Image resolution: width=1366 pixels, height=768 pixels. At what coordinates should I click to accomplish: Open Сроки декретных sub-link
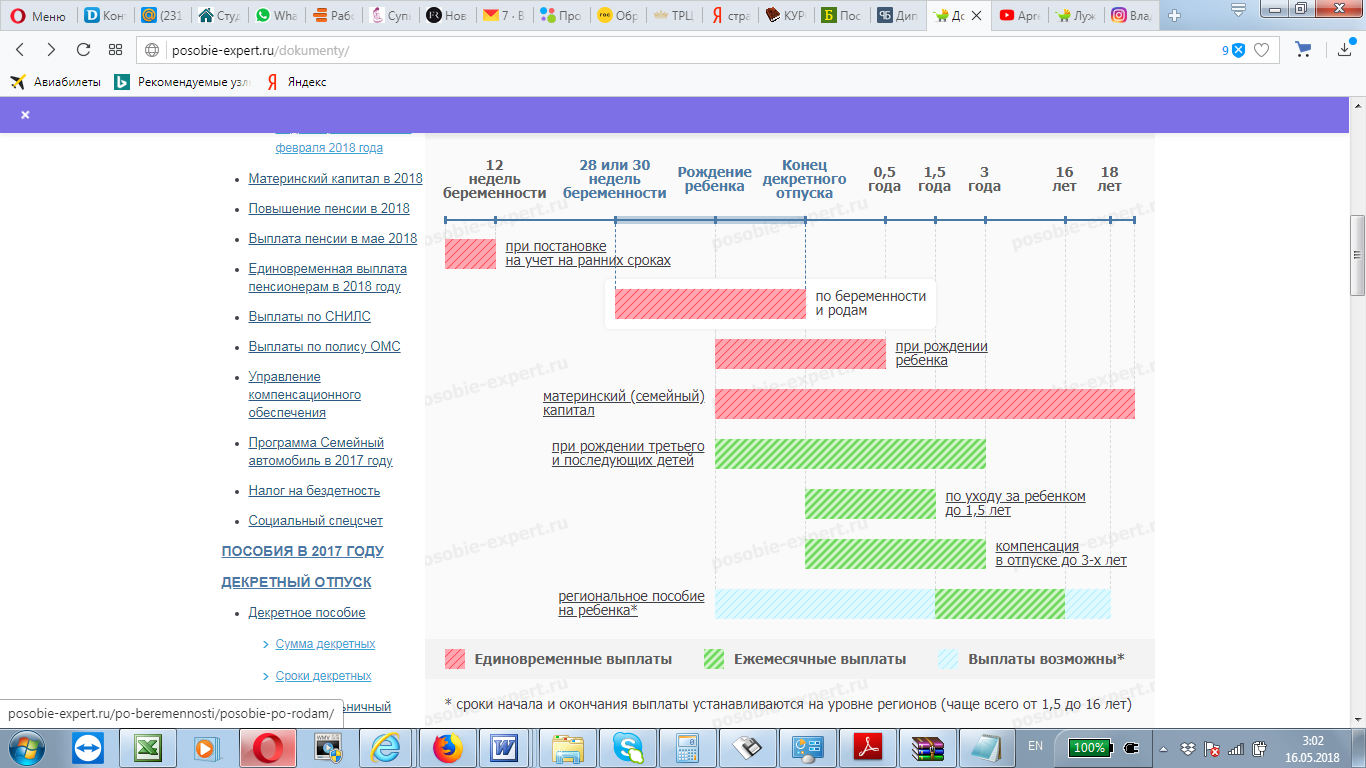[x=323, y=676]
